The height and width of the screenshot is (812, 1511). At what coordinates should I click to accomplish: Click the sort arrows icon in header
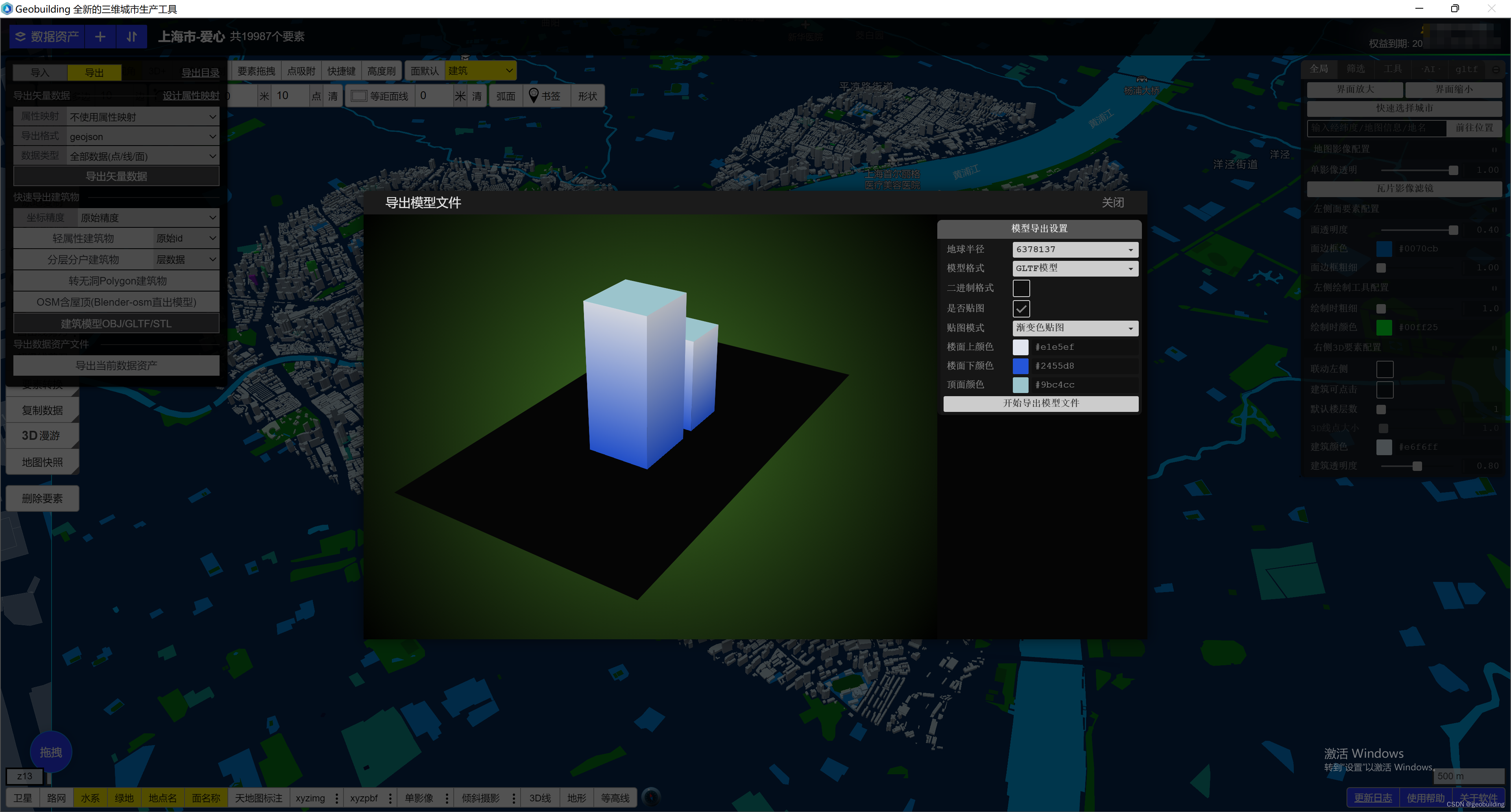point(131,36)
